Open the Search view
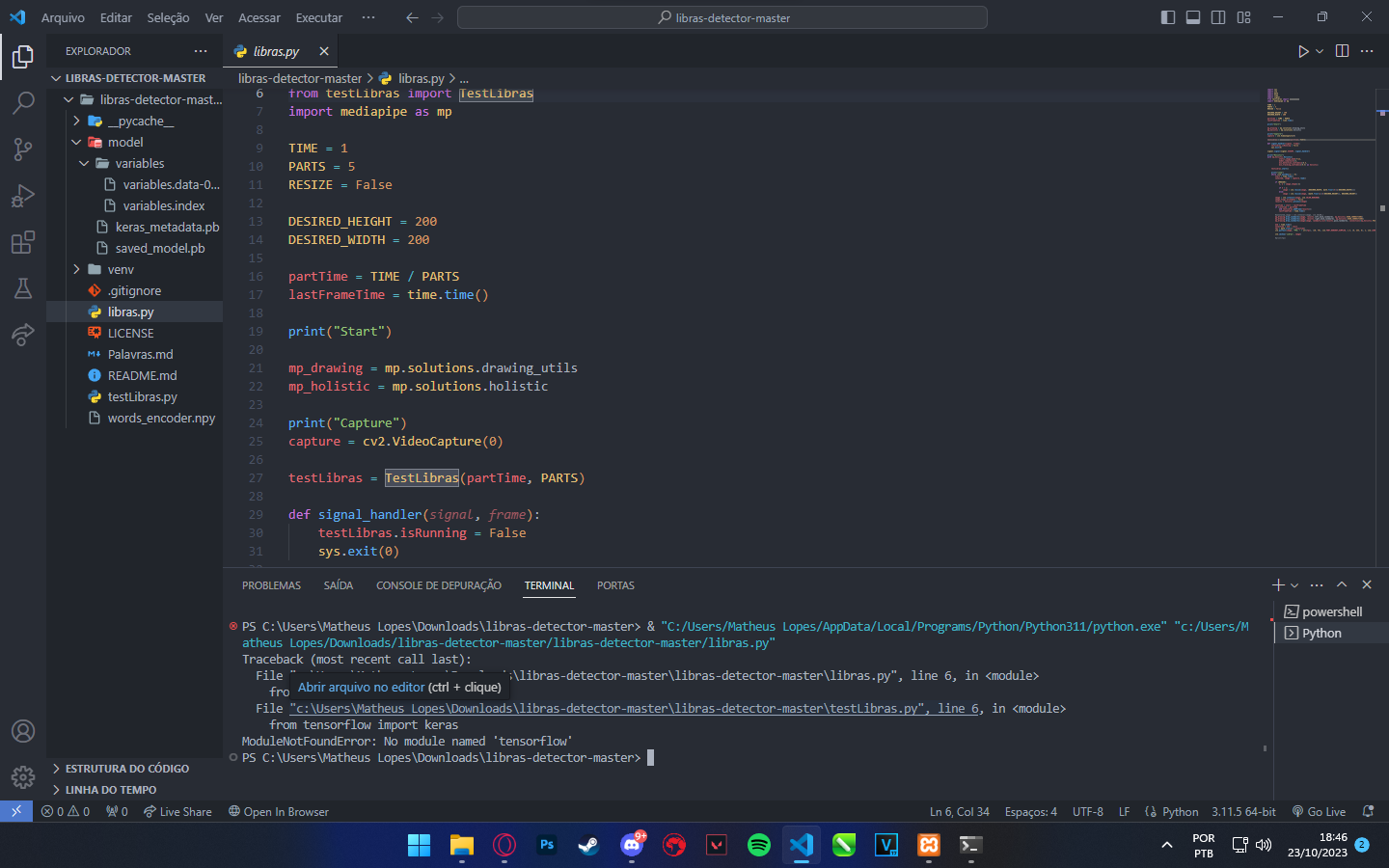This screenshot has height=868, width=1389. pyautogui.click(x=23, y=103)
